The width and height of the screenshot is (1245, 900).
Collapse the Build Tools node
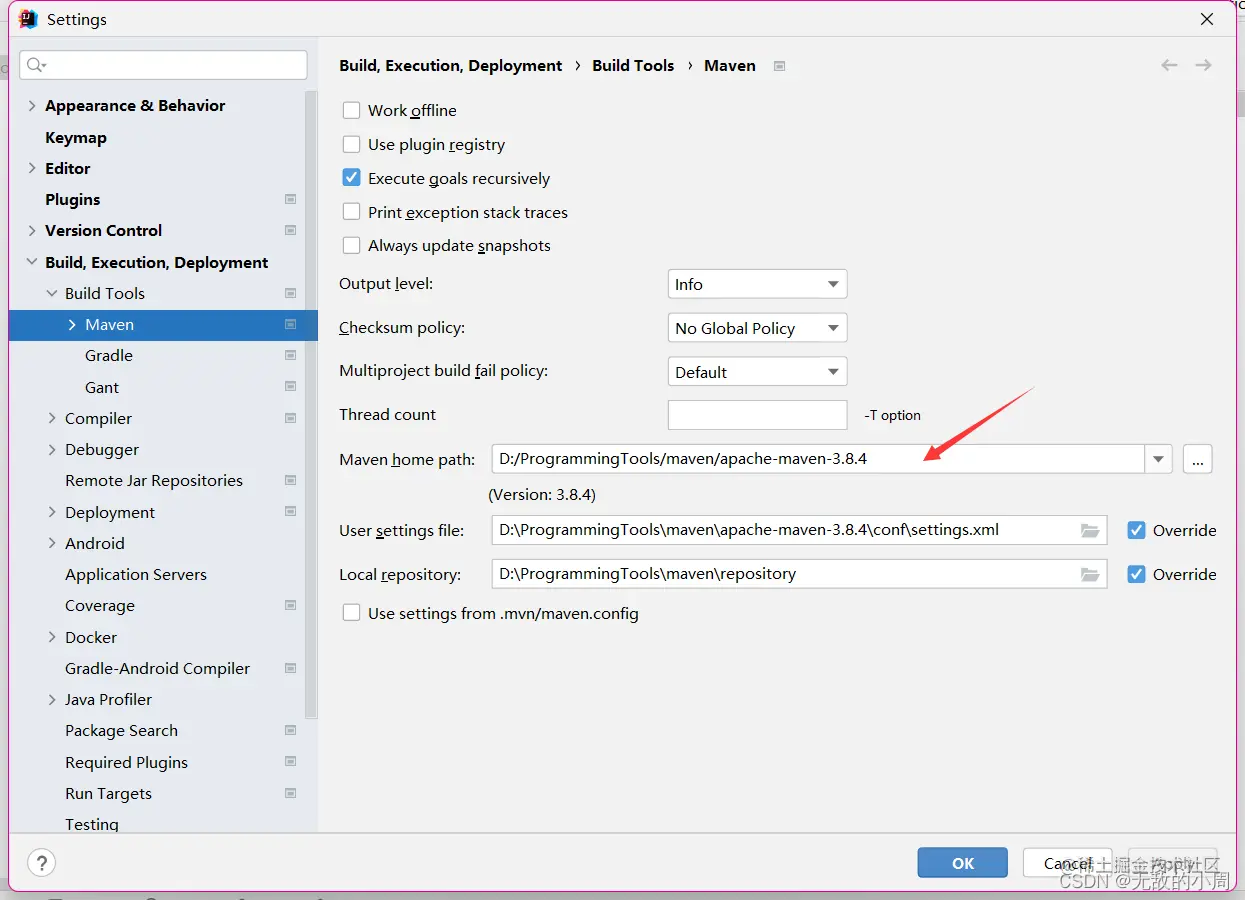point(52,293)
